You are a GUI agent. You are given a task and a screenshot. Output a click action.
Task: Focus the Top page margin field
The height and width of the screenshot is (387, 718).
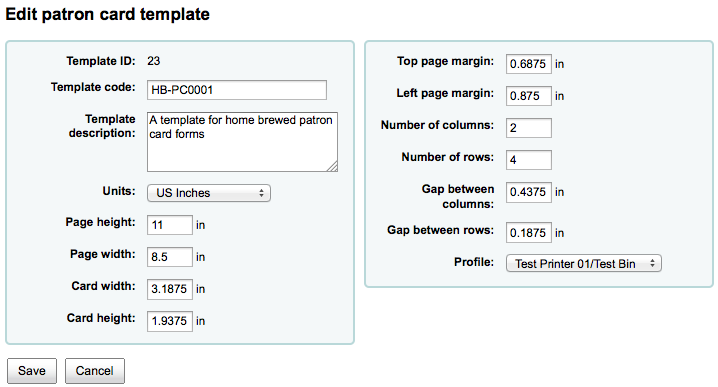[528, 64]
